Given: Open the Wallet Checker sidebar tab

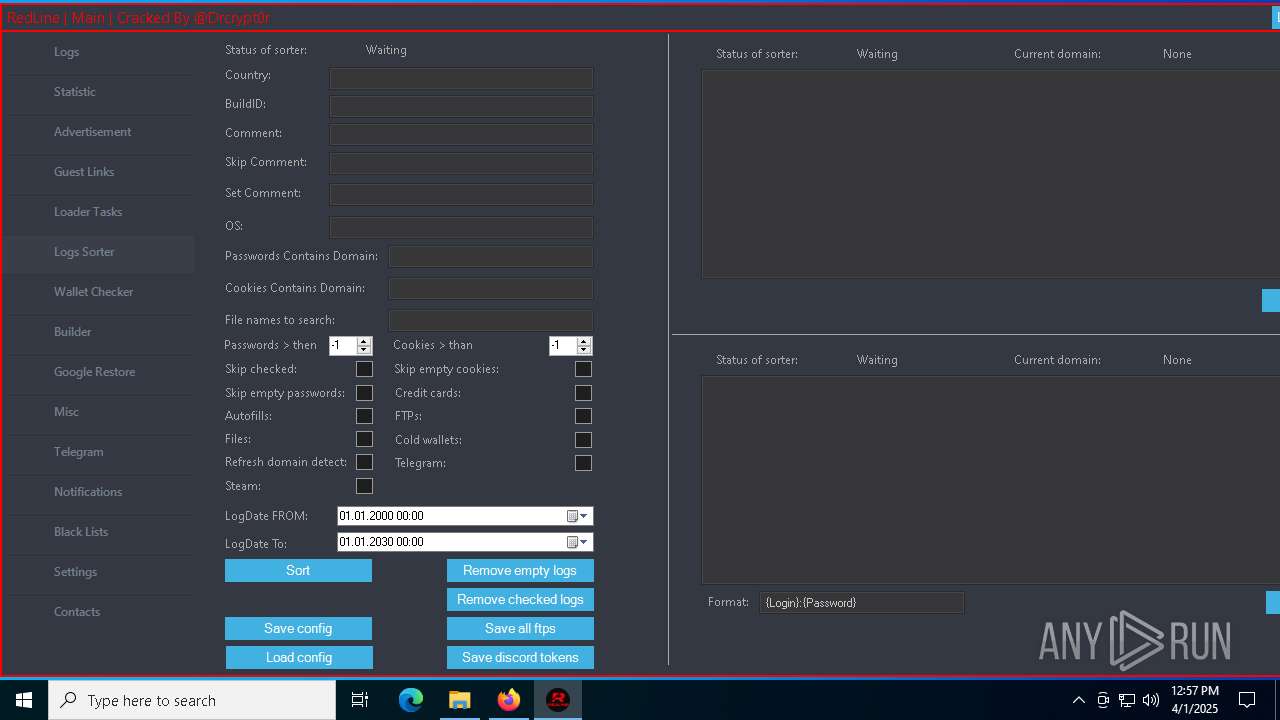Looking at the screenshot, I should (98, 292).
